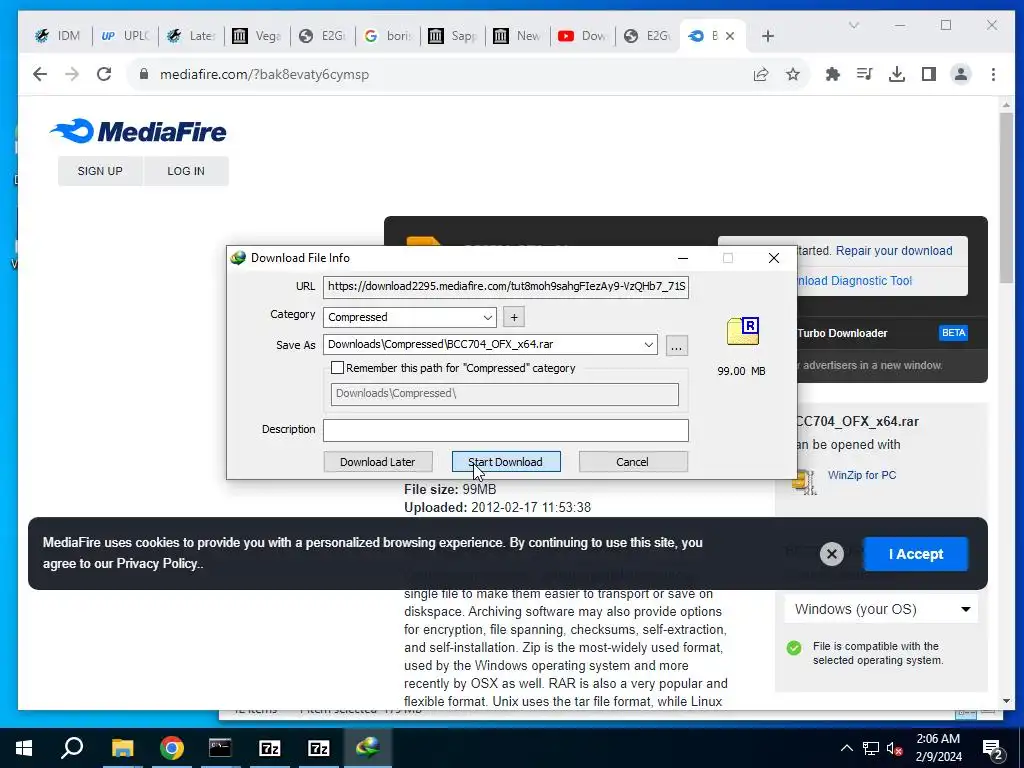Screen dimensions: 1024x768
Task: Click the muted volume tray icon
Action: (x=894, y=748)
